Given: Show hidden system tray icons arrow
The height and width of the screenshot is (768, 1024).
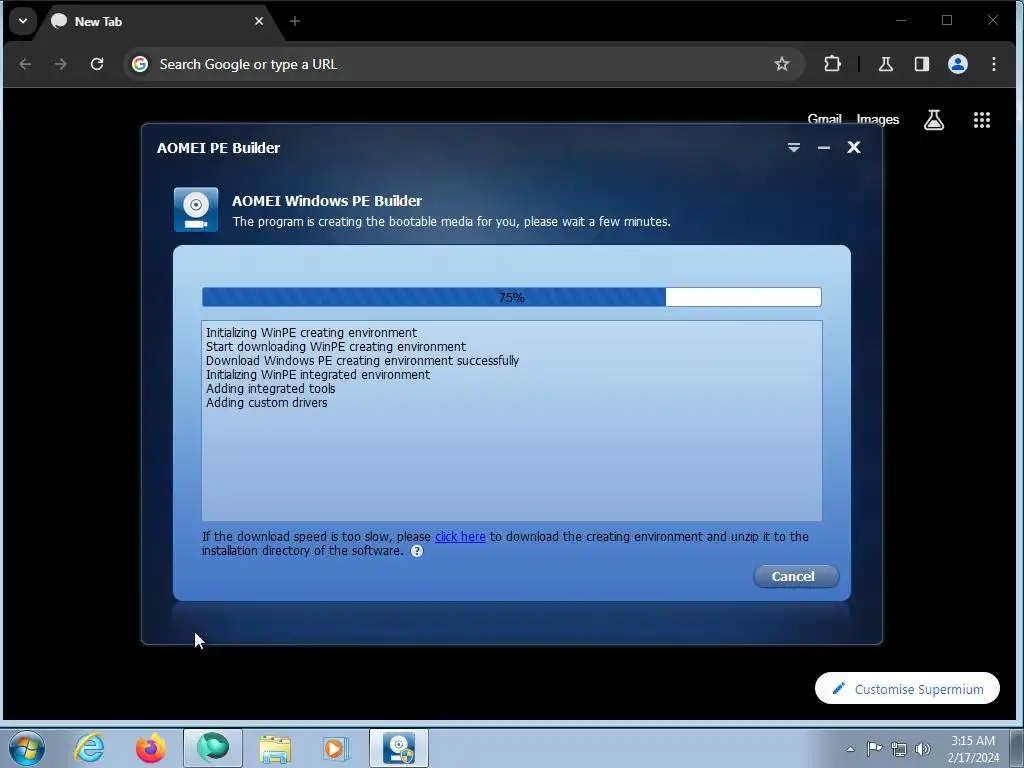Looking at the screenshot, I should point(850,749).
